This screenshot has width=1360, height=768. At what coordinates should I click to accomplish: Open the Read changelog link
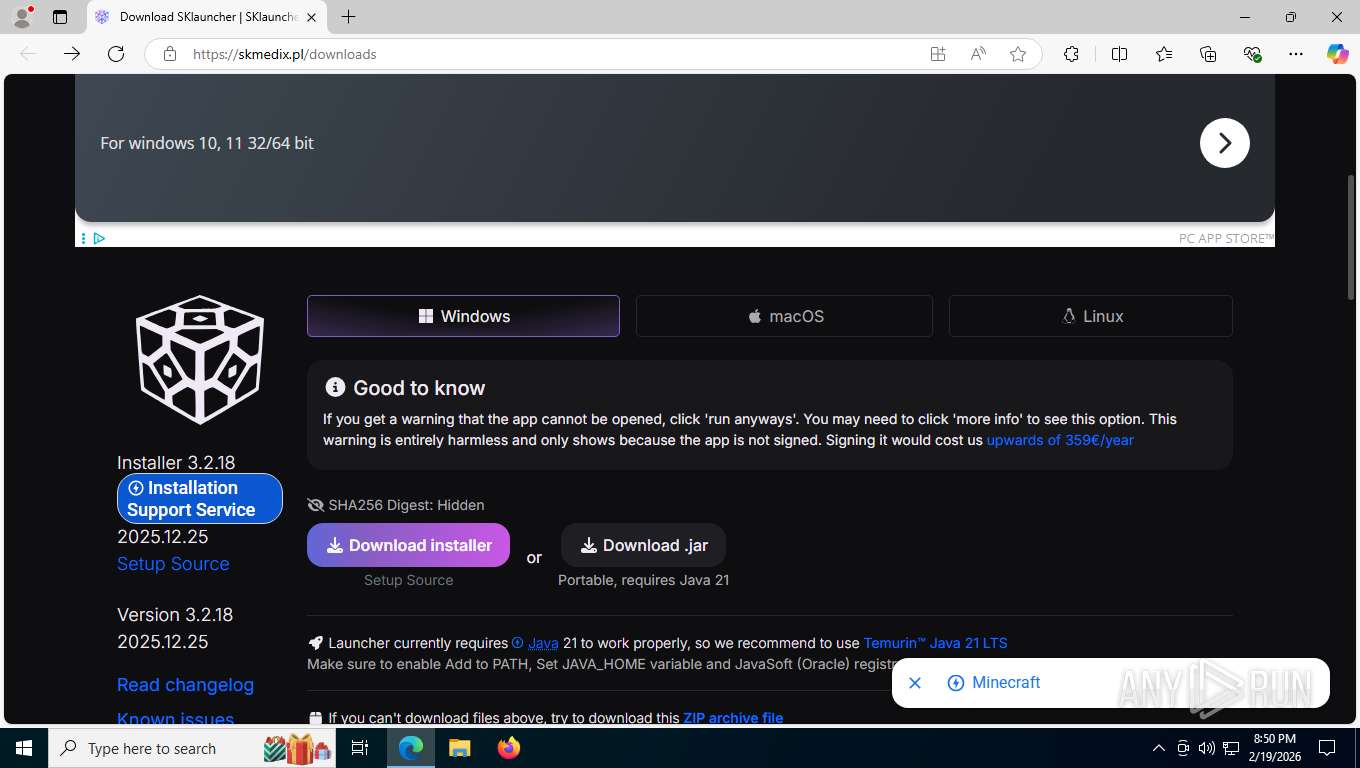click(x=185, y=685)
